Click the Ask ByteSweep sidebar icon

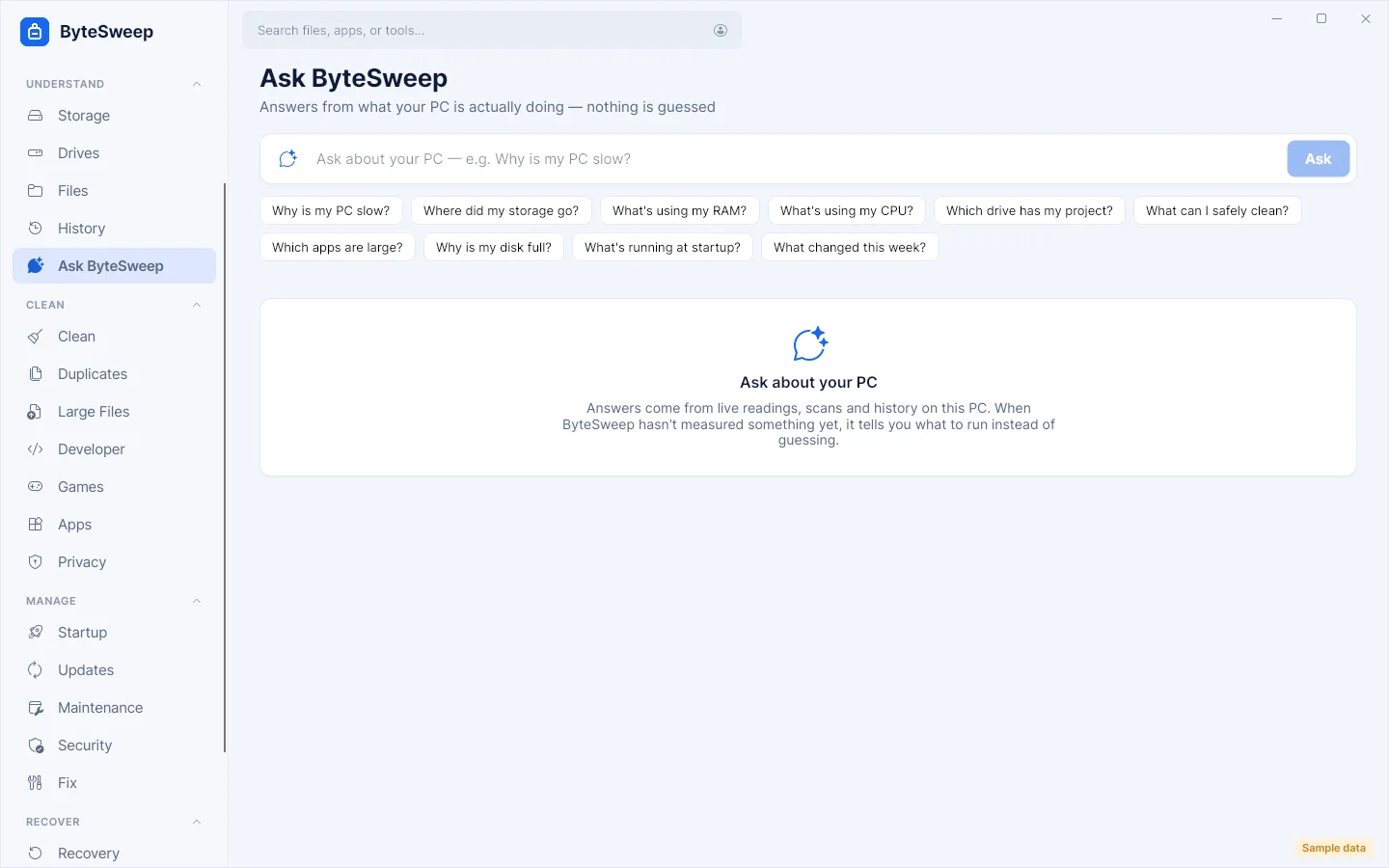[36, 266]
